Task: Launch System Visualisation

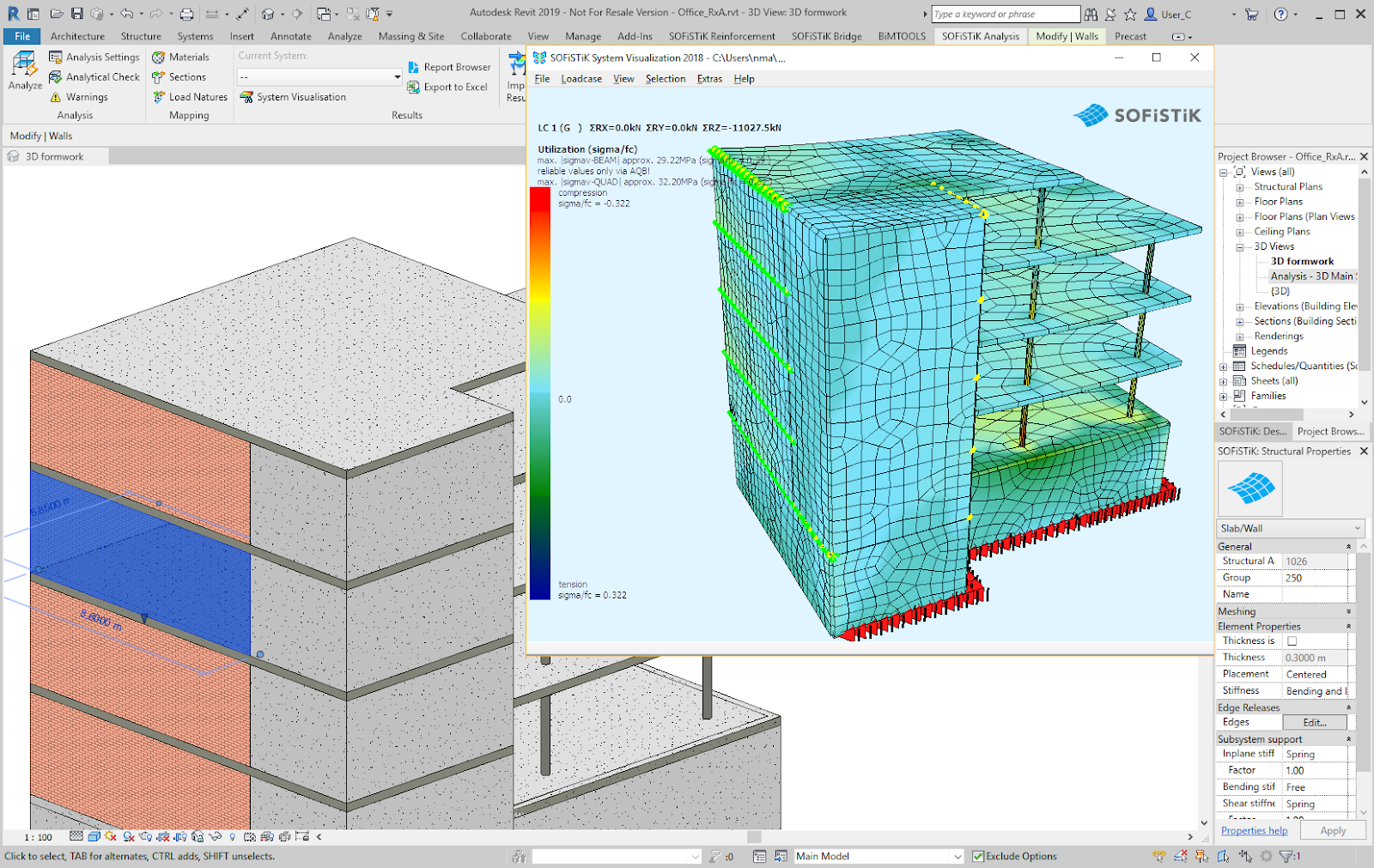Action: (293, 97)
